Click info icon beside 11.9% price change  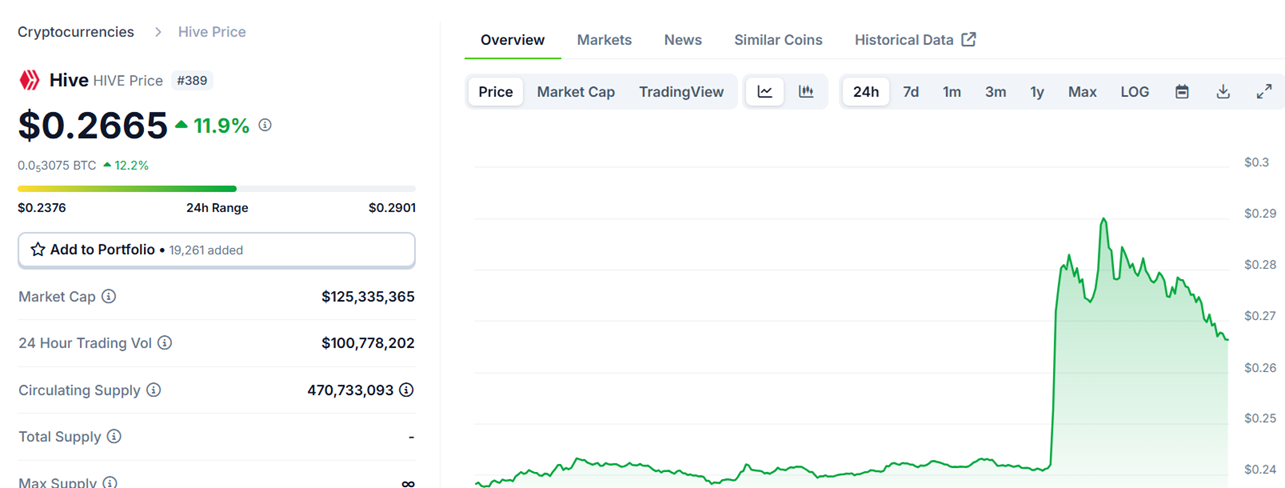tap(265, 126)
